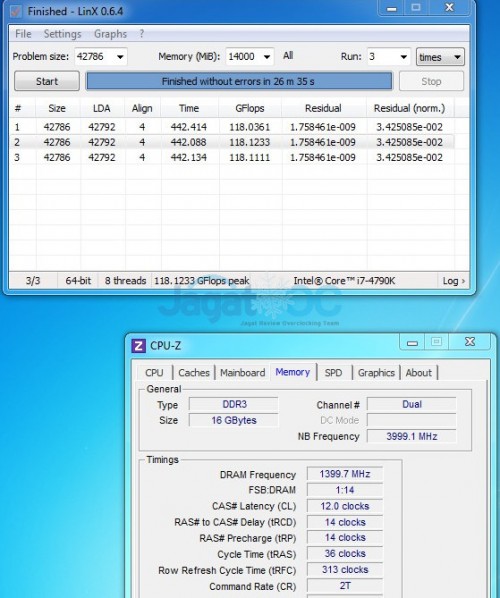Click the Start button
The image size is (500, 598).
point(47,81)
